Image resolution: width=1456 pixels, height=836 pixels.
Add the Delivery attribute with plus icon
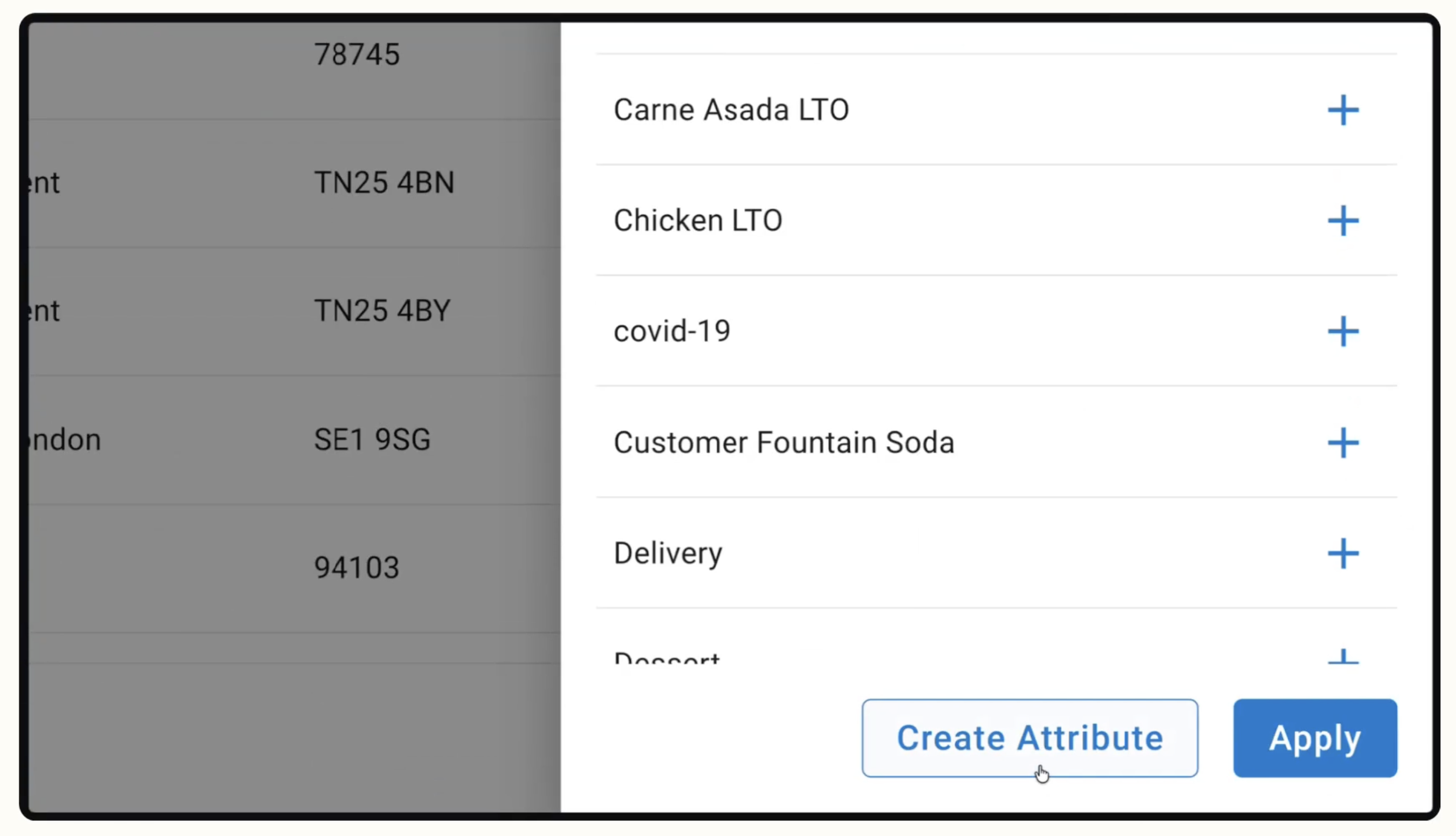click(x=1343, y=553)
